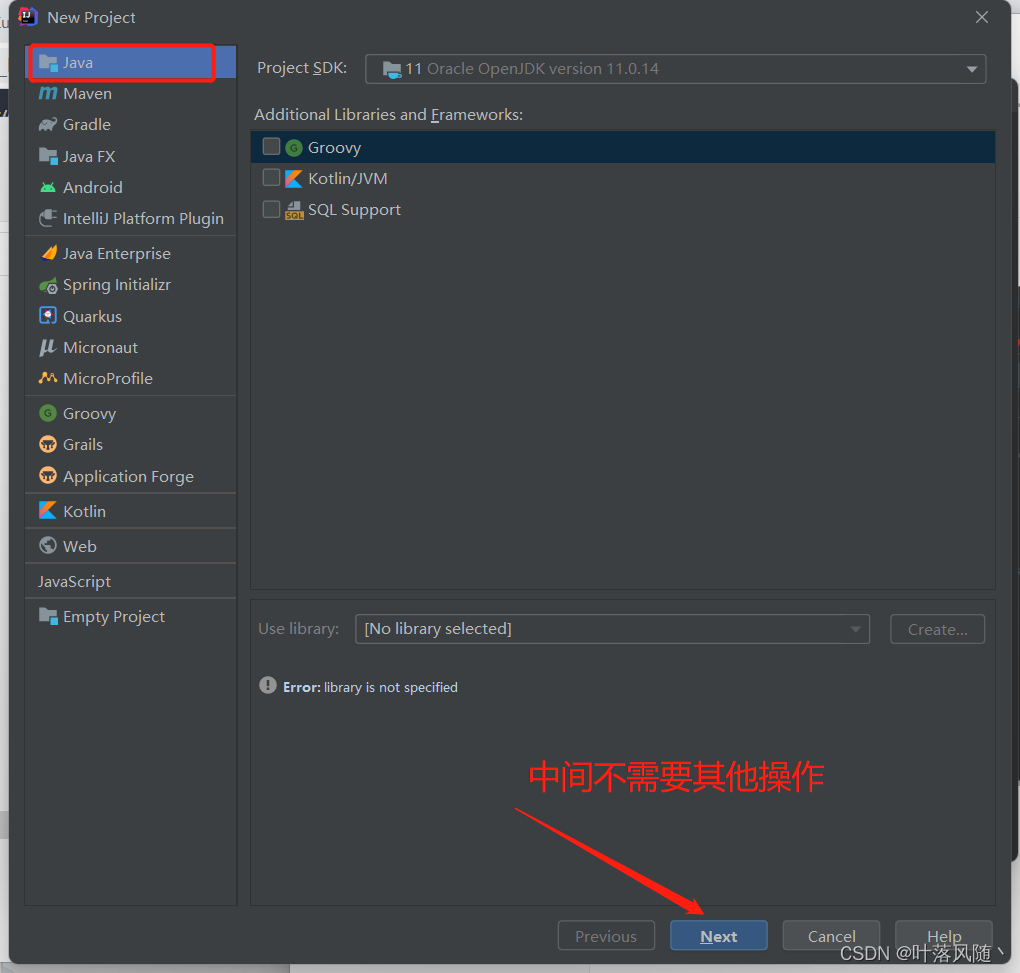Choose the Empty Project folder icon
This screenshot has height=973, width=1020.
(x=48, y=616)
